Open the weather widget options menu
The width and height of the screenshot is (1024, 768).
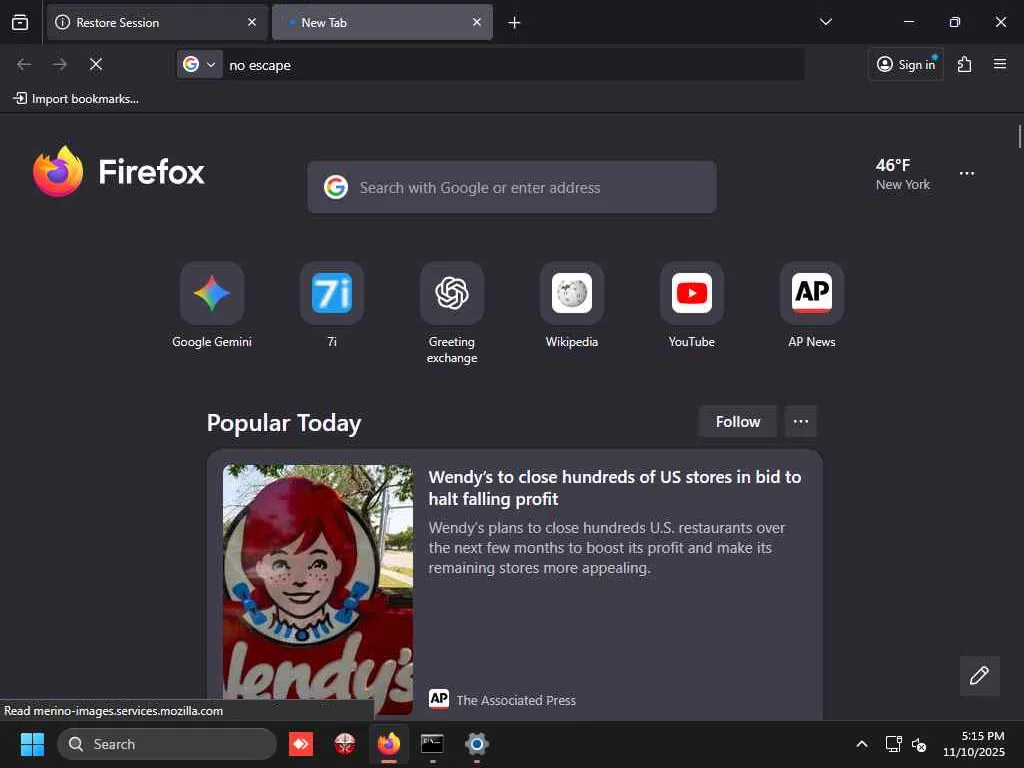coord(967,174)
